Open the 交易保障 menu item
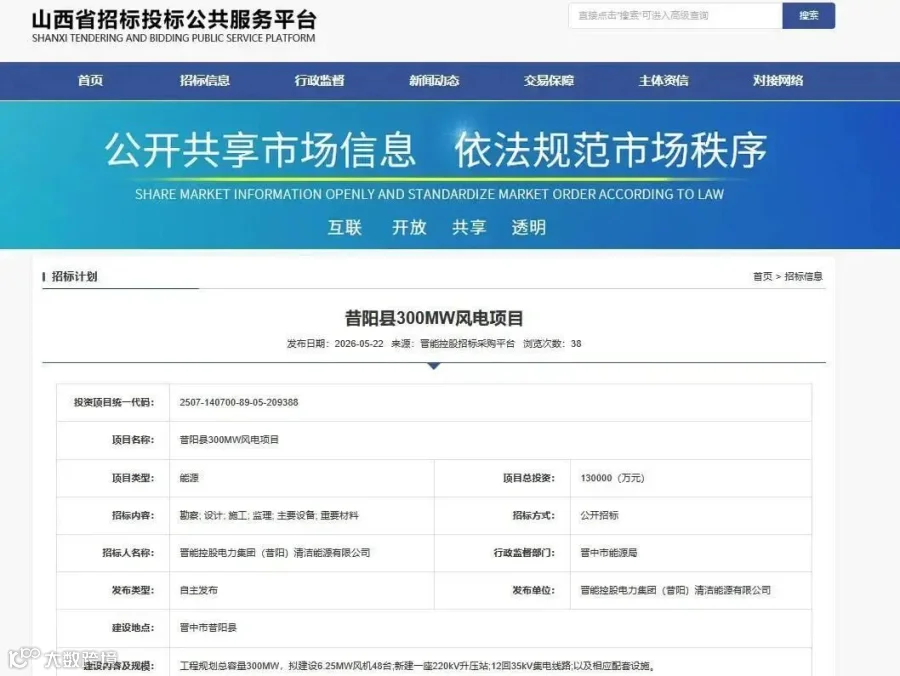The image size is (900, 676). pos(549,80)
